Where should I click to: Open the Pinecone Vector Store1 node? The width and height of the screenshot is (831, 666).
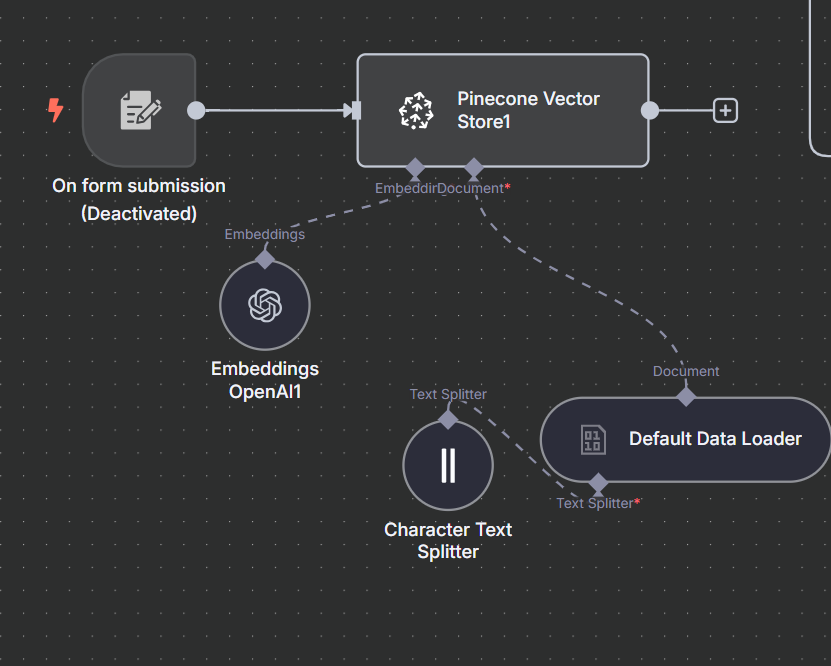pyautogui.click(x=503, y=110)
